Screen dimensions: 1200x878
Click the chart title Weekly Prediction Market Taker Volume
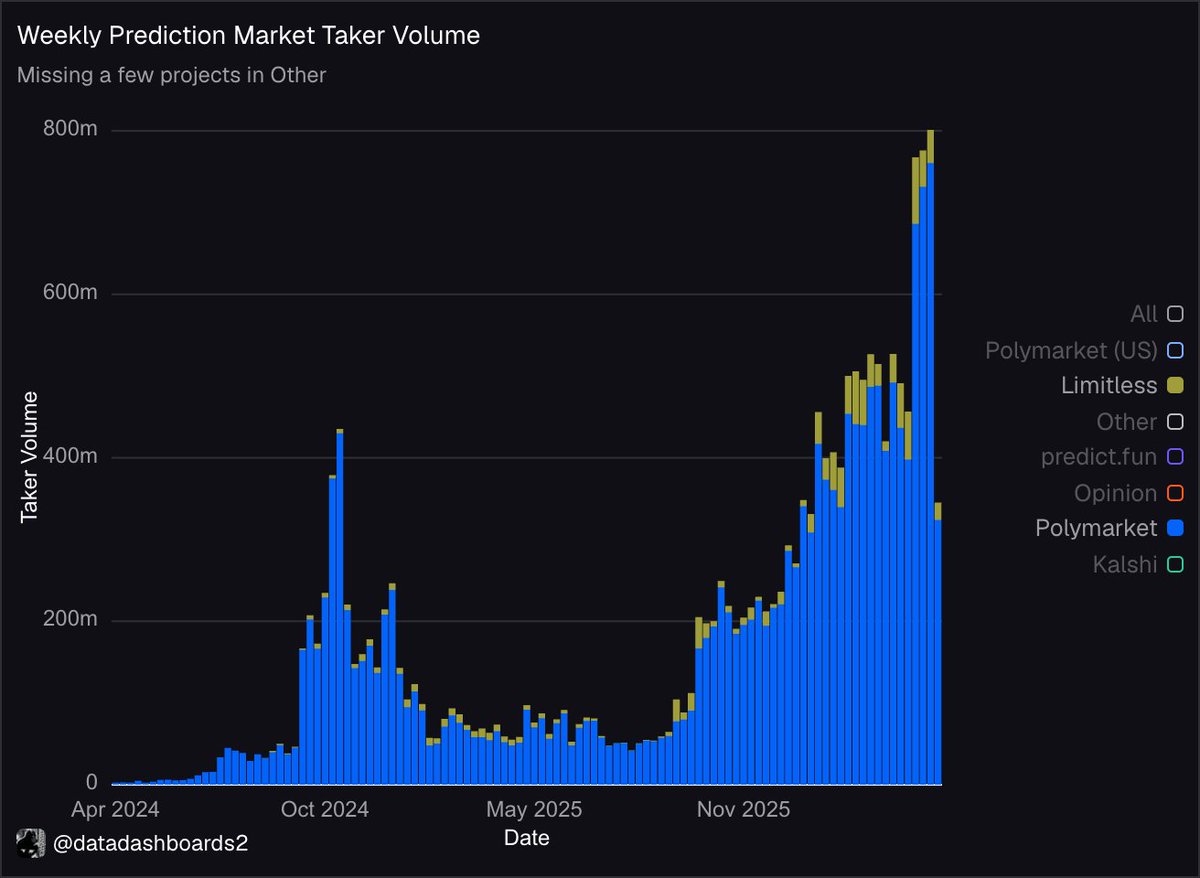(x=249, y=35)
